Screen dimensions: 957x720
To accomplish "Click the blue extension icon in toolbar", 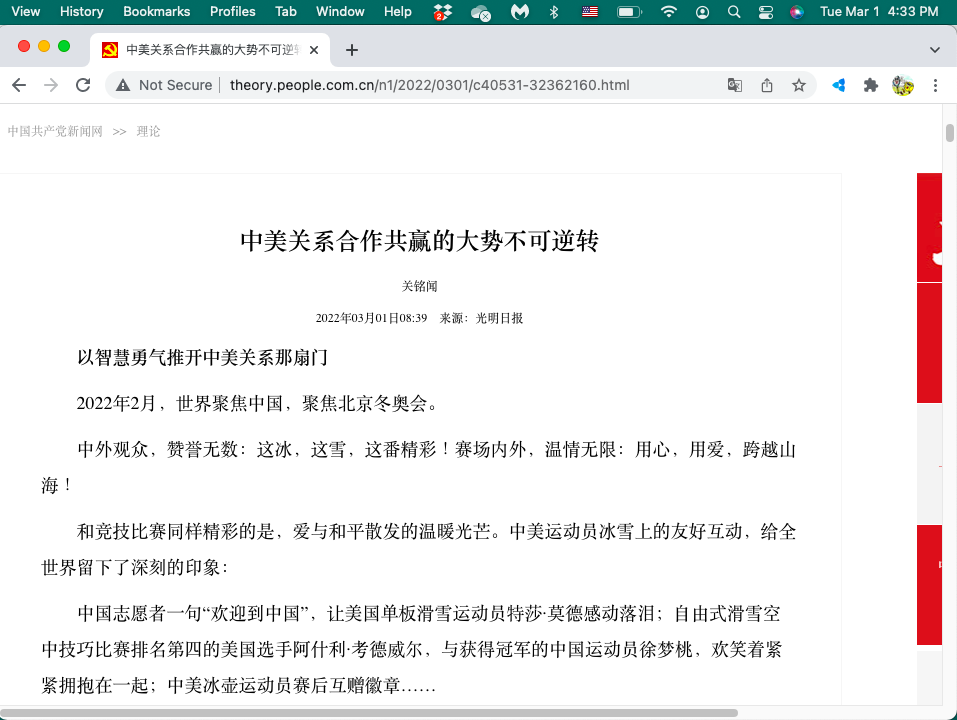I will [839, 85].
